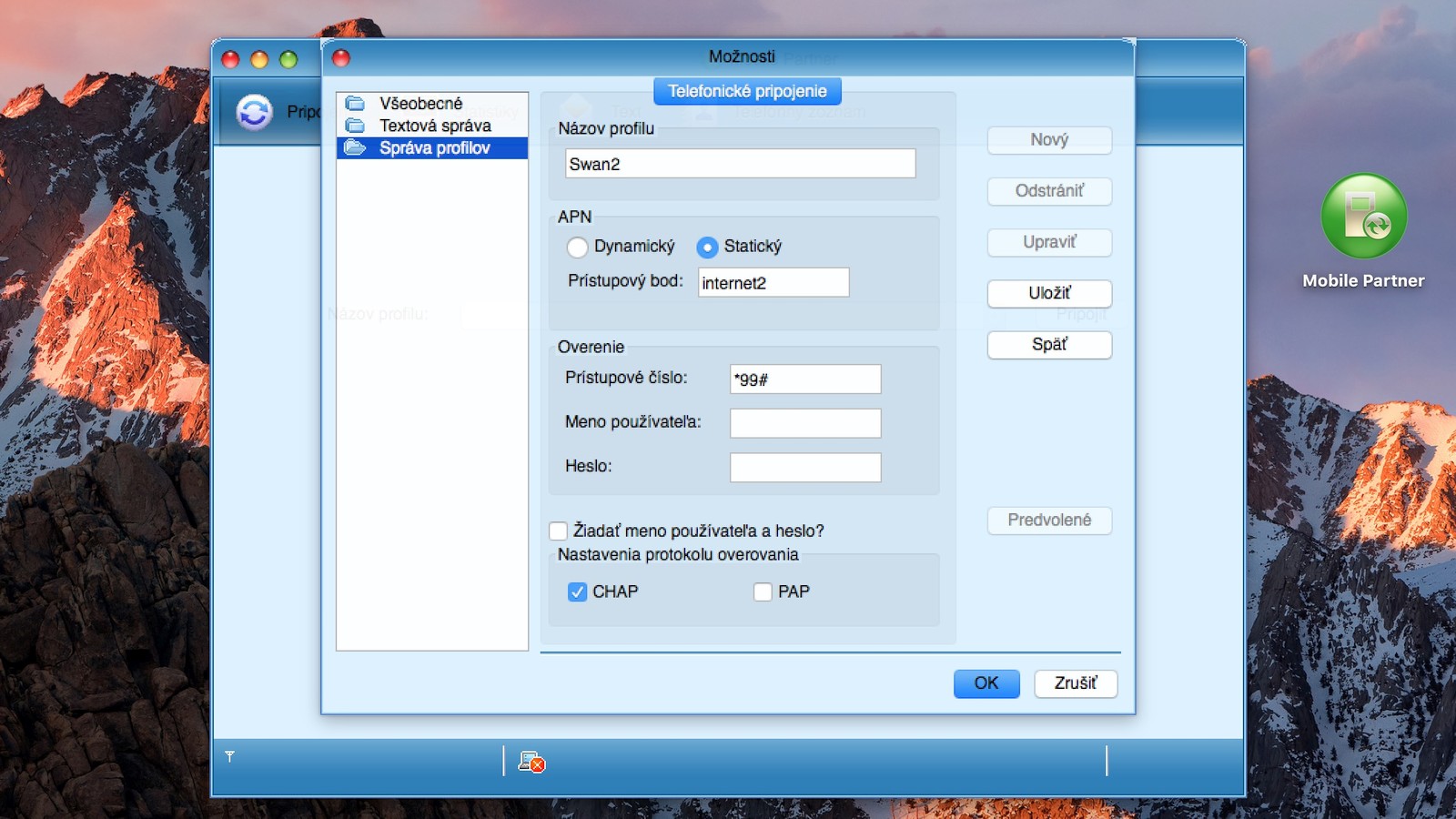
Task: Click the connection refresh icon in toolbar
Action: 254,112
